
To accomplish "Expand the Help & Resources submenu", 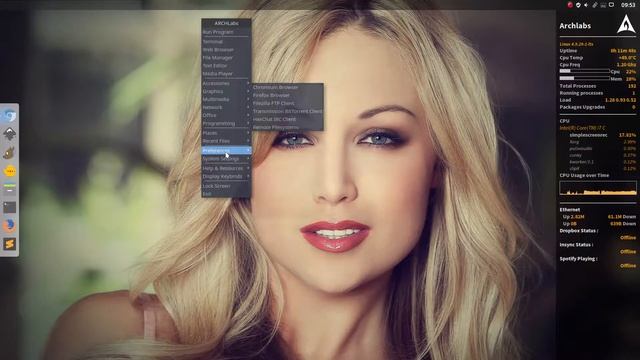I will click(x=226, y=168).
